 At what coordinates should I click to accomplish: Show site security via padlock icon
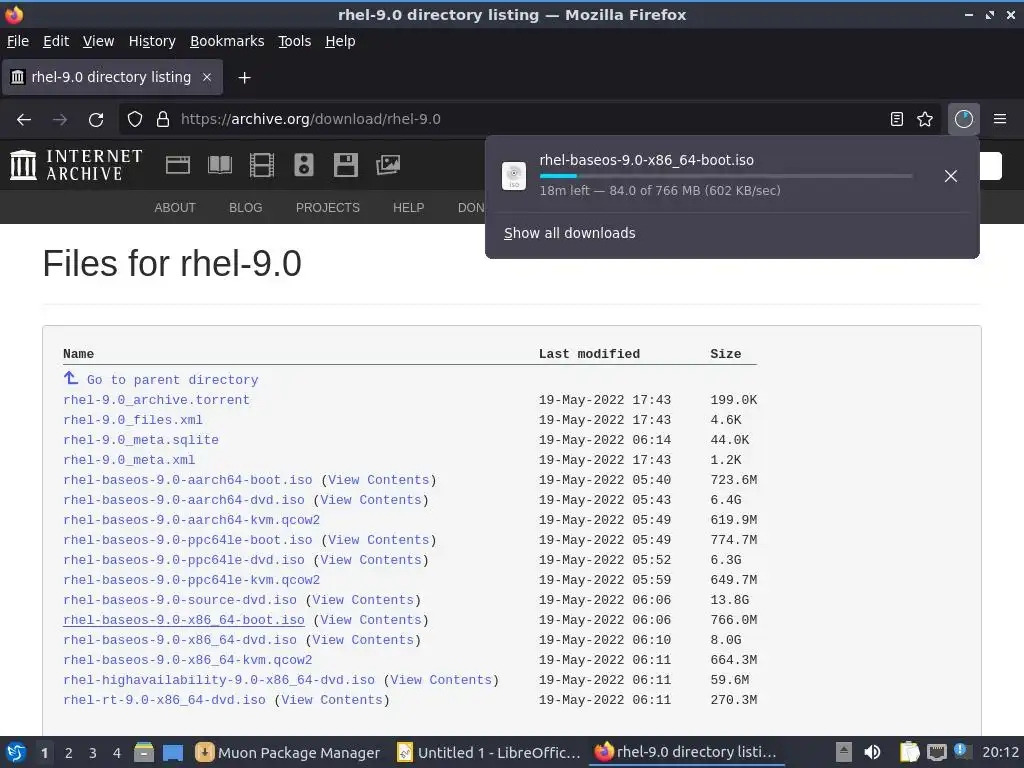pyautogui.click(x=163, y=120)
